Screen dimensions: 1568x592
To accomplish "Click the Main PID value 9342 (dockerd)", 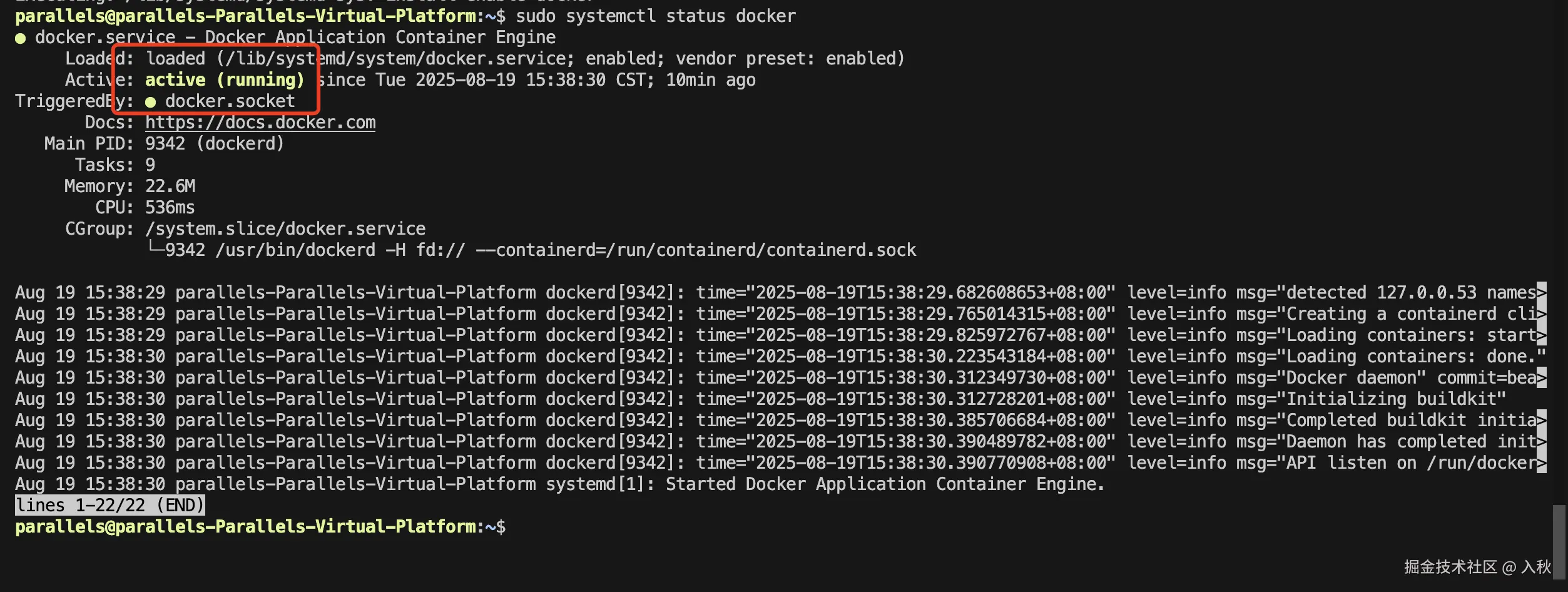I will 215,143.
